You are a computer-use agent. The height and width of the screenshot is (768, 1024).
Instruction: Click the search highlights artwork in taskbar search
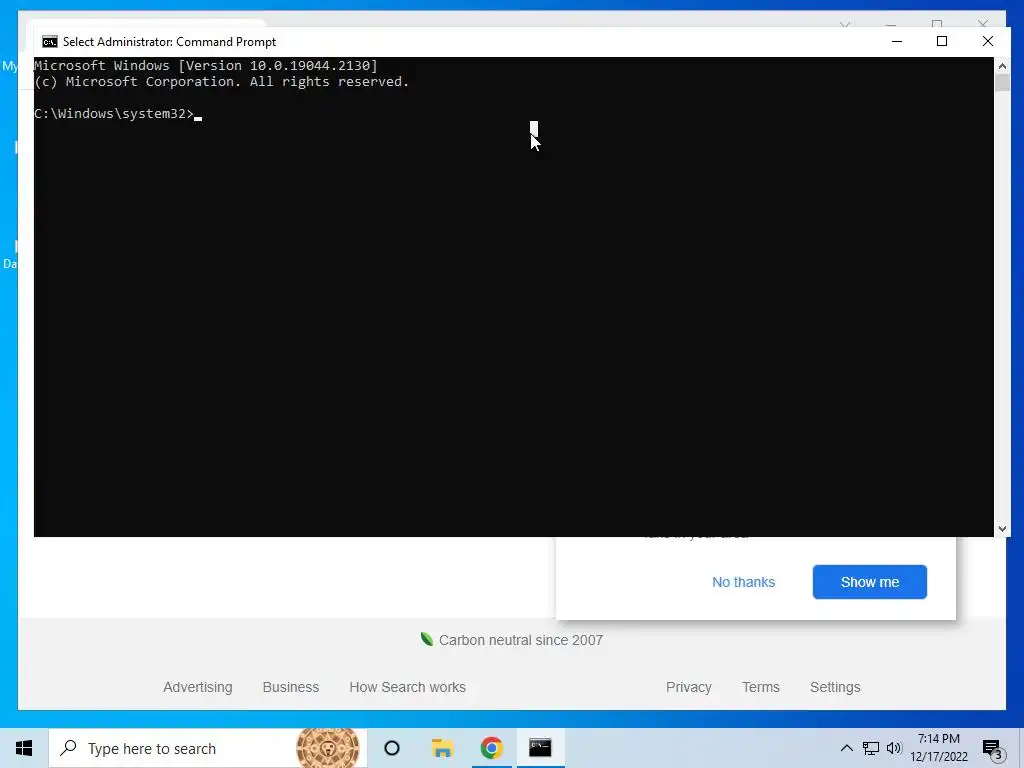[328, 748]
